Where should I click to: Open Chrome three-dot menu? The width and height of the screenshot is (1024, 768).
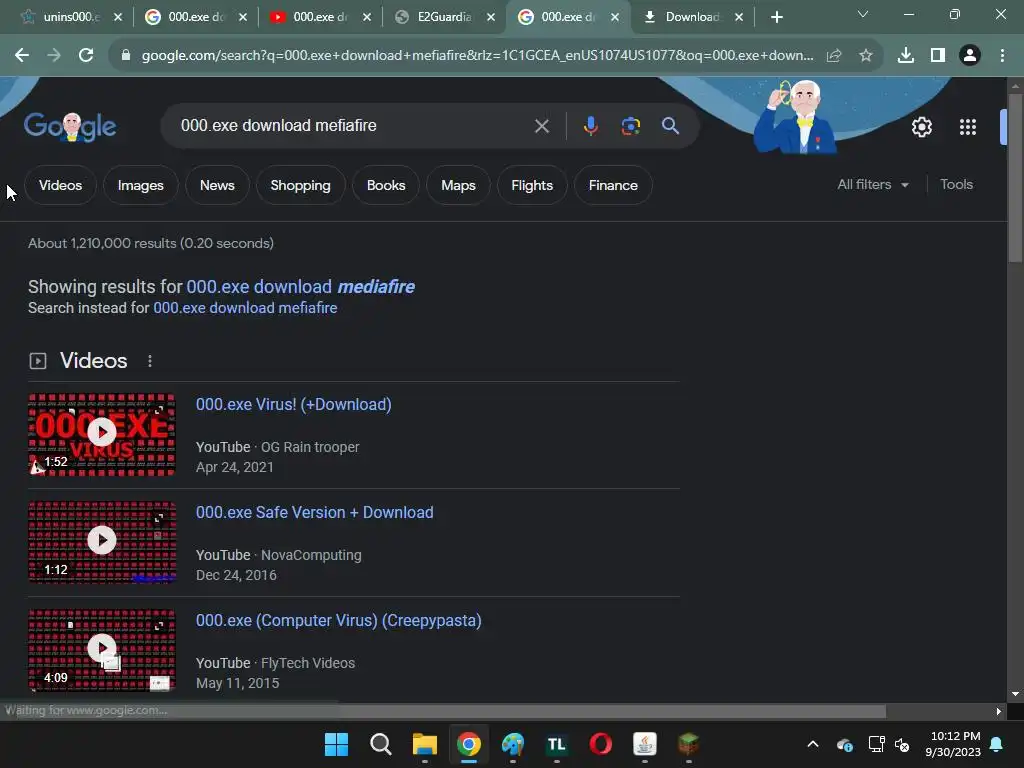(1002, 56)
